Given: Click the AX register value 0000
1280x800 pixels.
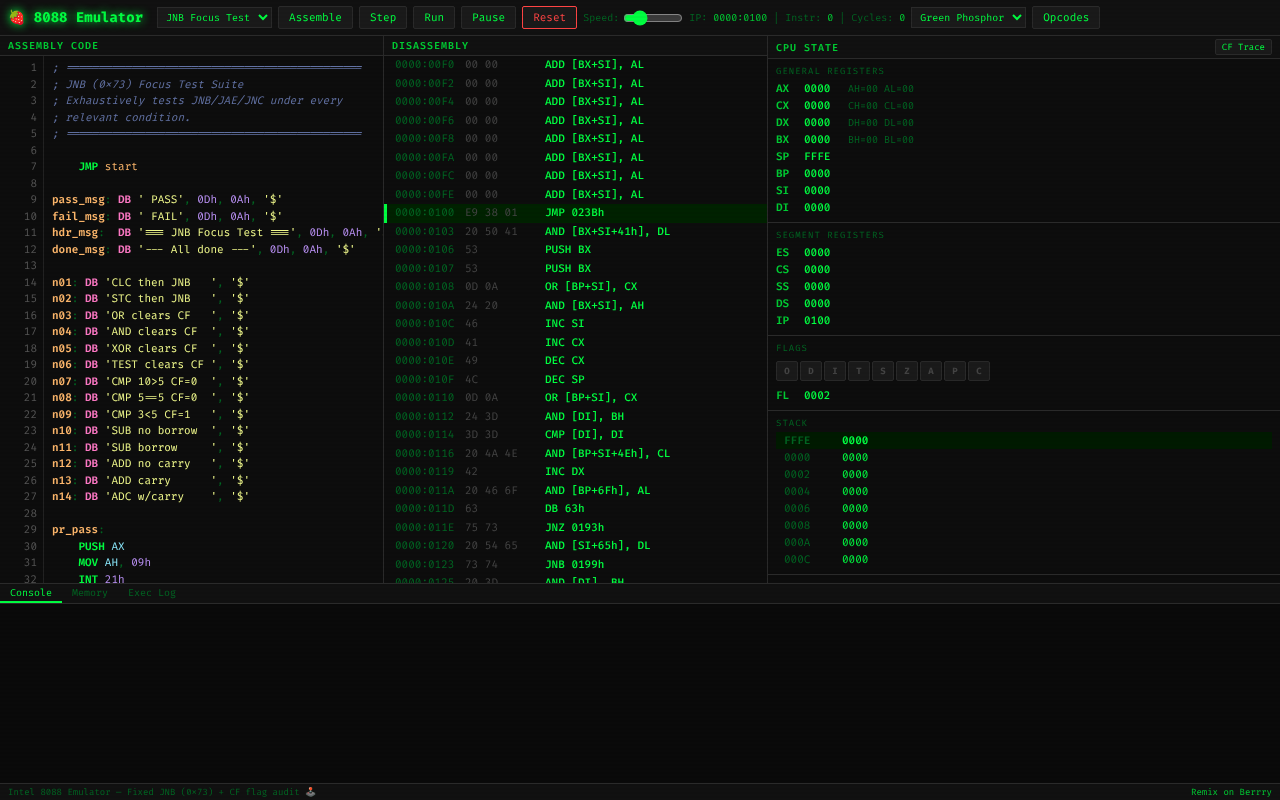Looking at the screenshot, I should (817, 89).
